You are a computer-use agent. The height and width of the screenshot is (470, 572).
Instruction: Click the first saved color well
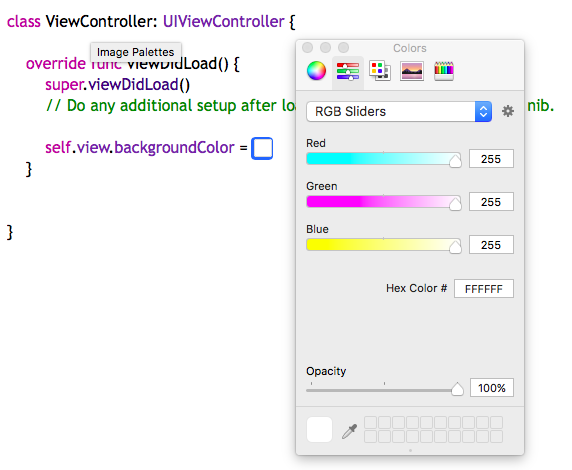370,423
